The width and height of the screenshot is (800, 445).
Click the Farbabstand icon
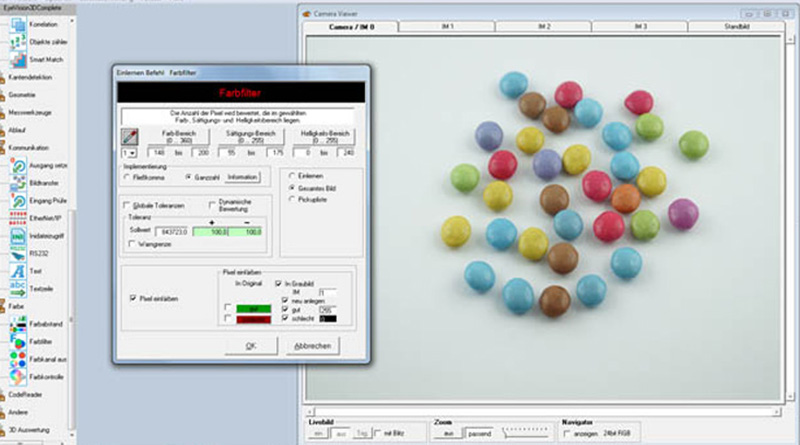(x=18, y=324)
